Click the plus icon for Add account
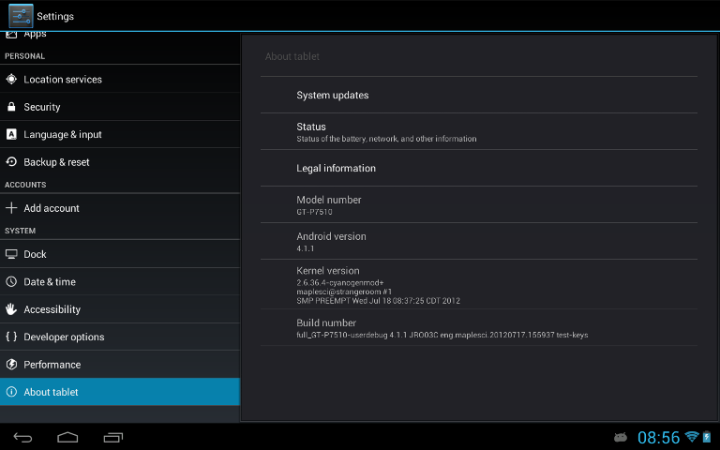 11,208
